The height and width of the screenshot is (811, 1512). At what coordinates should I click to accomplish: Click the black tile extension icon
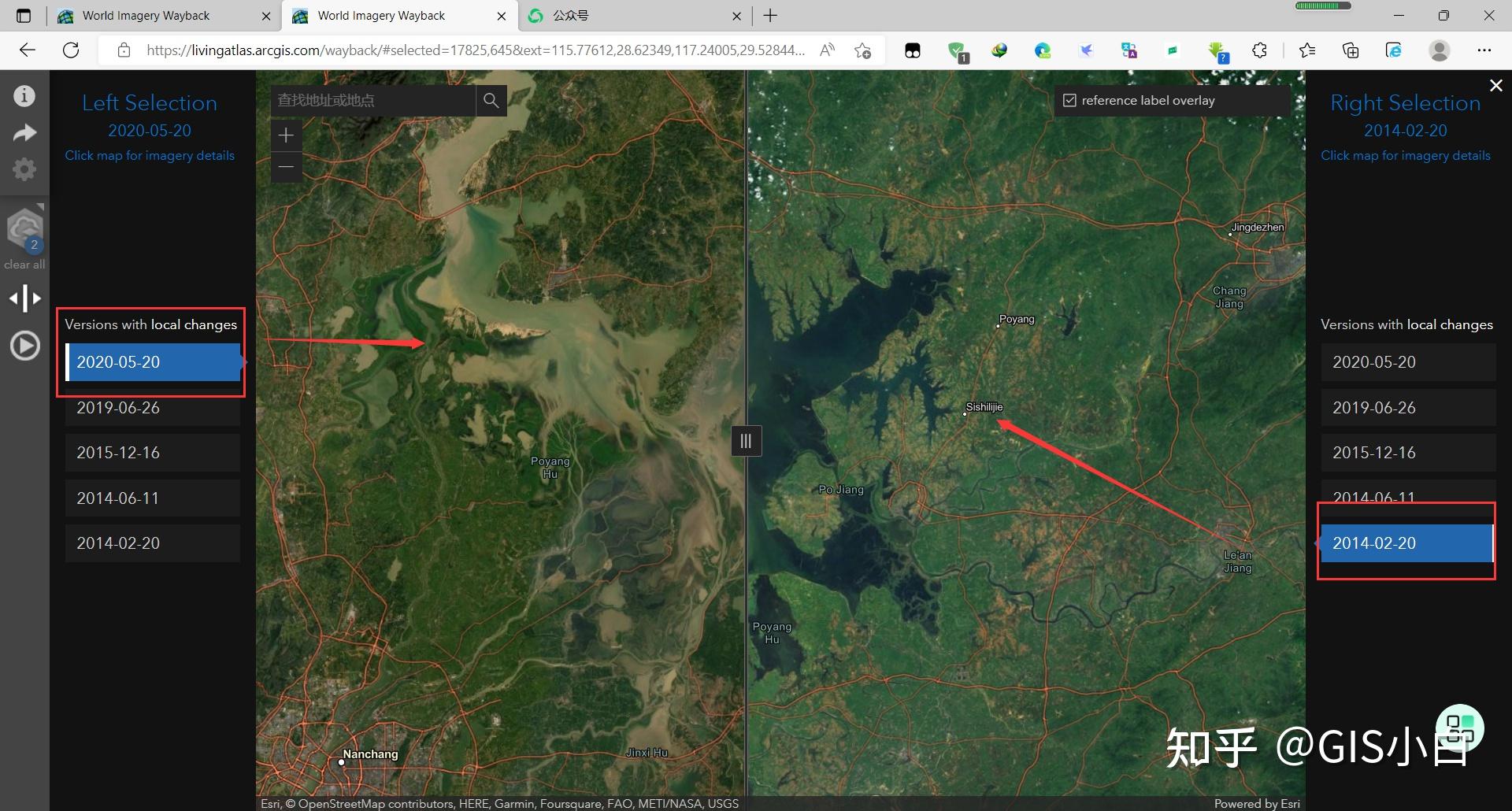tap(913, 50)
